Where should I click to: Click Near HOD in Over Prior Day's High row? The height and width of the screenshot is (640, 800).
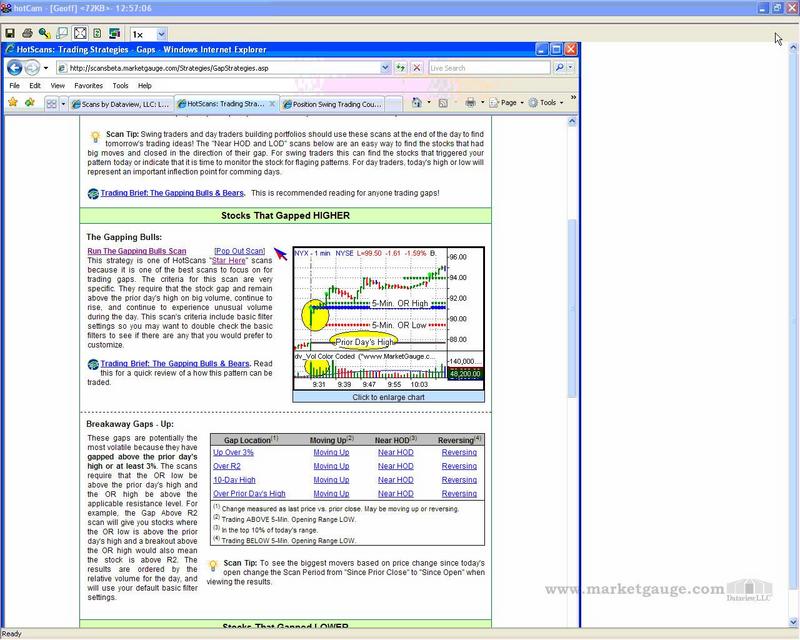click(x=395, y=494)
